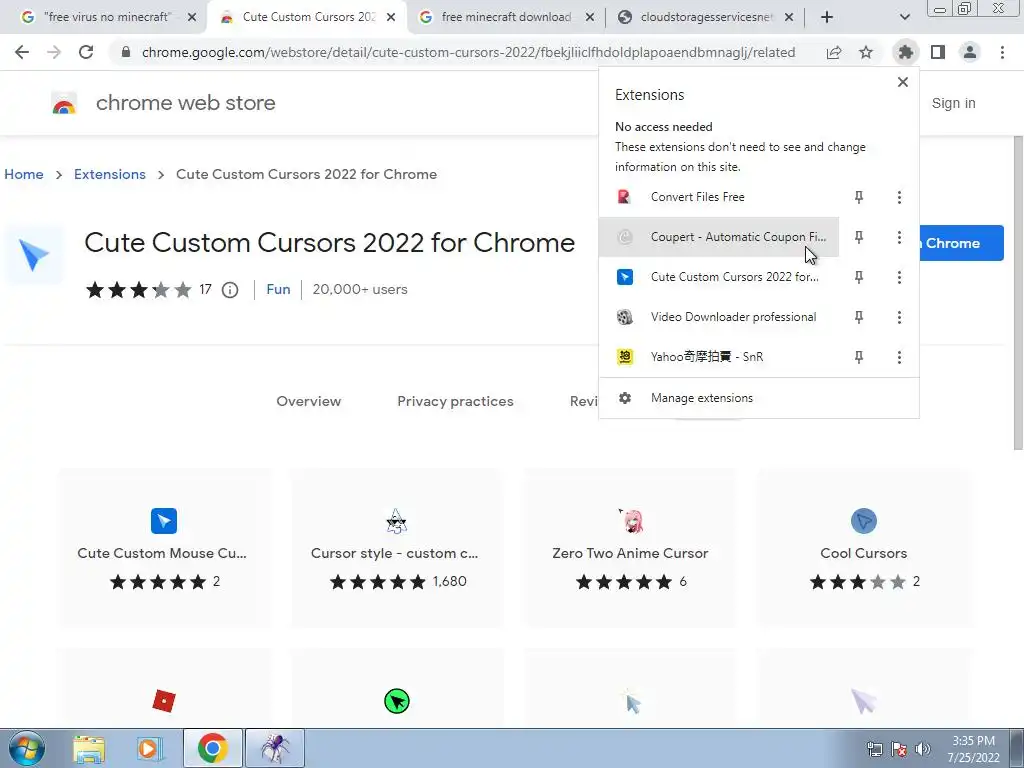
Task: Click the Cute Custom Cursors extension icon in list
Action: click(x=624, y=277)
